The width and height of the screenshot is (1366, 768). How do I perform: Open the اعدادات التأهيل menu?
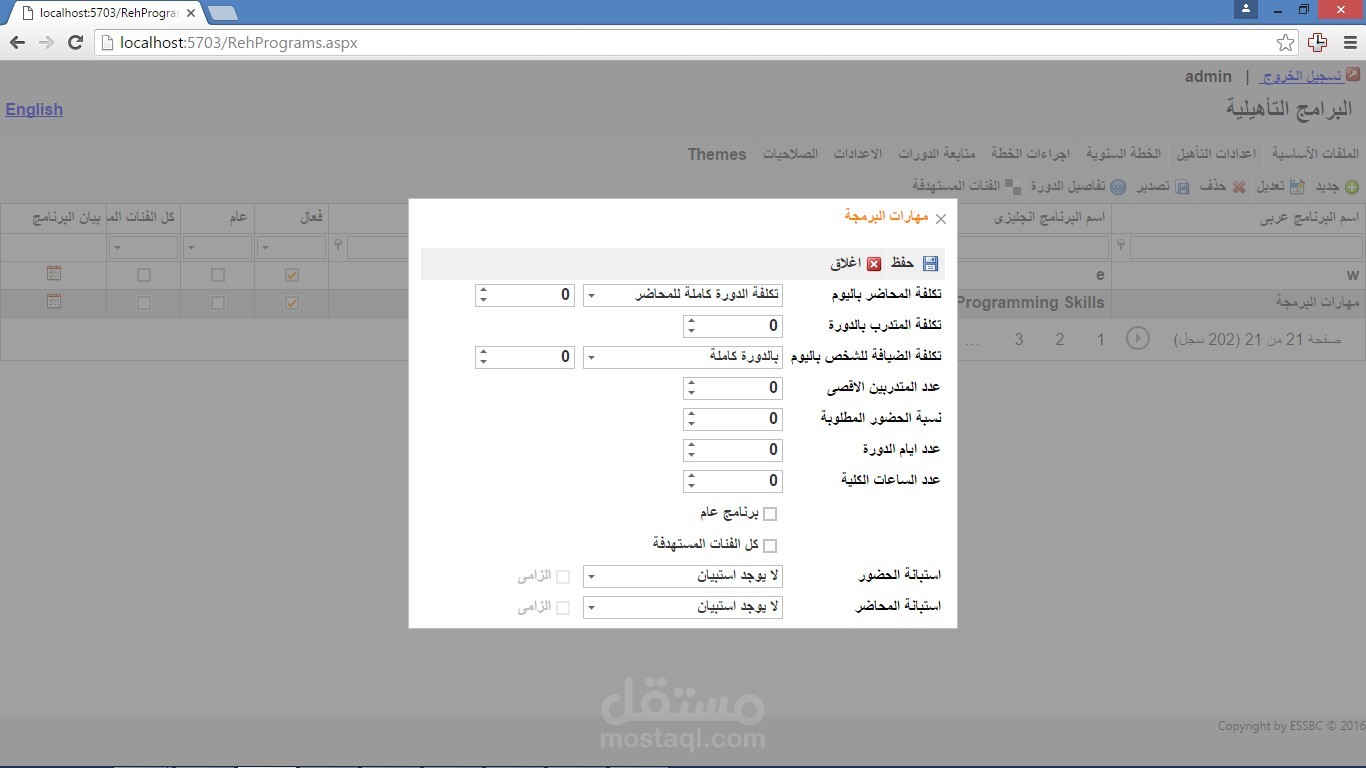pyautogui.click(x=1216, y=154)
